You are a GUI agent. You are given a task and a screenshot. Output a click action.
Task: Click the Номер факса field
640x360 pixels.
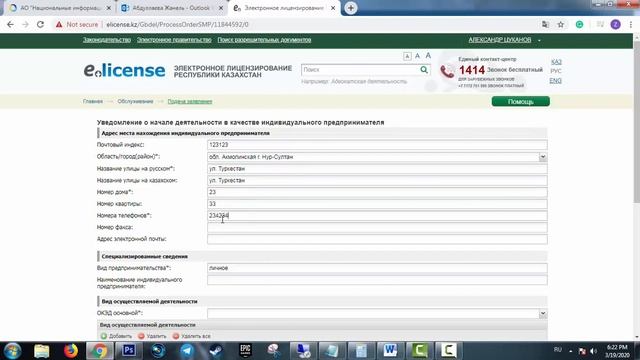[377, 227]
